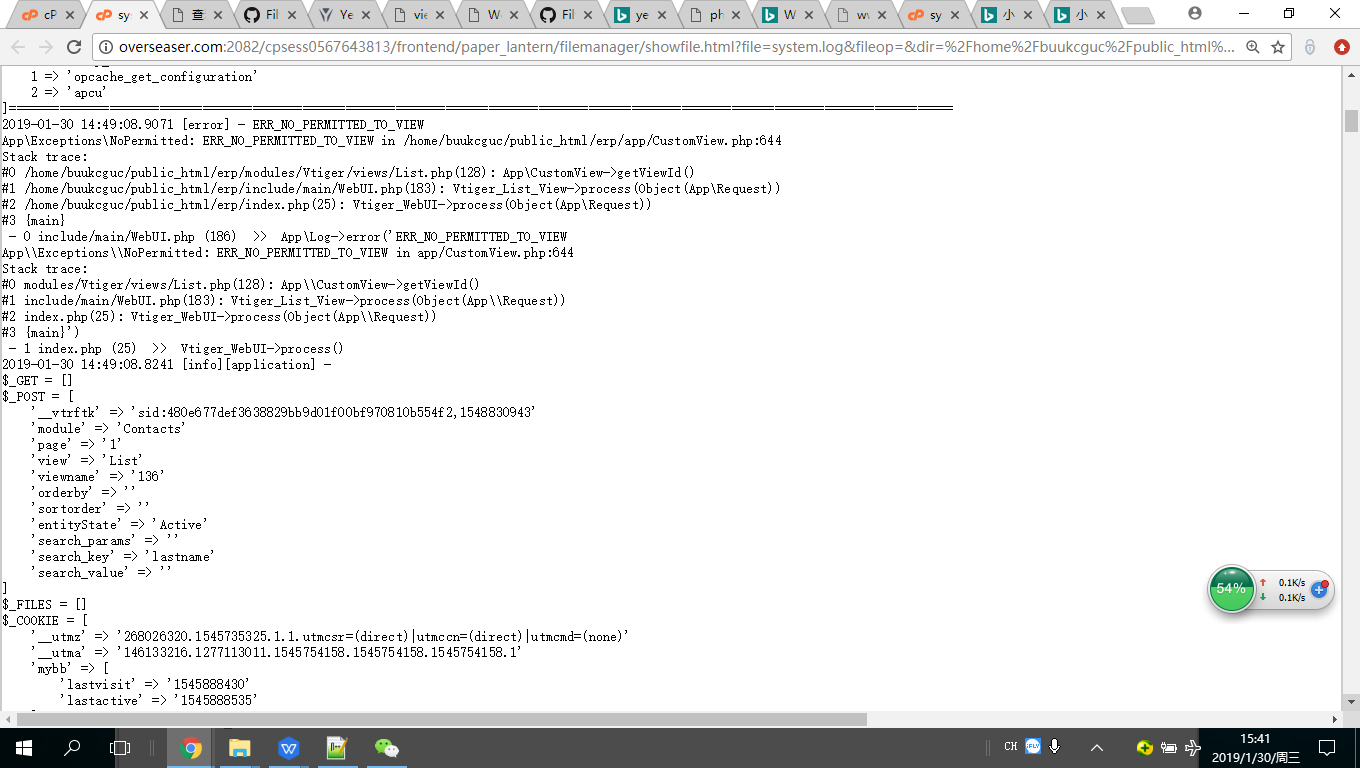Open the Chrome profile avatar icon
The height and width of the screenshot is (768, 1360).
pos(1196,14)
